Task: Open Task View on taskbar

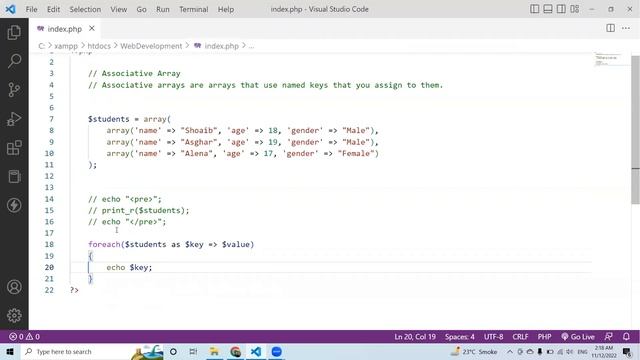Action: [x=193, y=351]
